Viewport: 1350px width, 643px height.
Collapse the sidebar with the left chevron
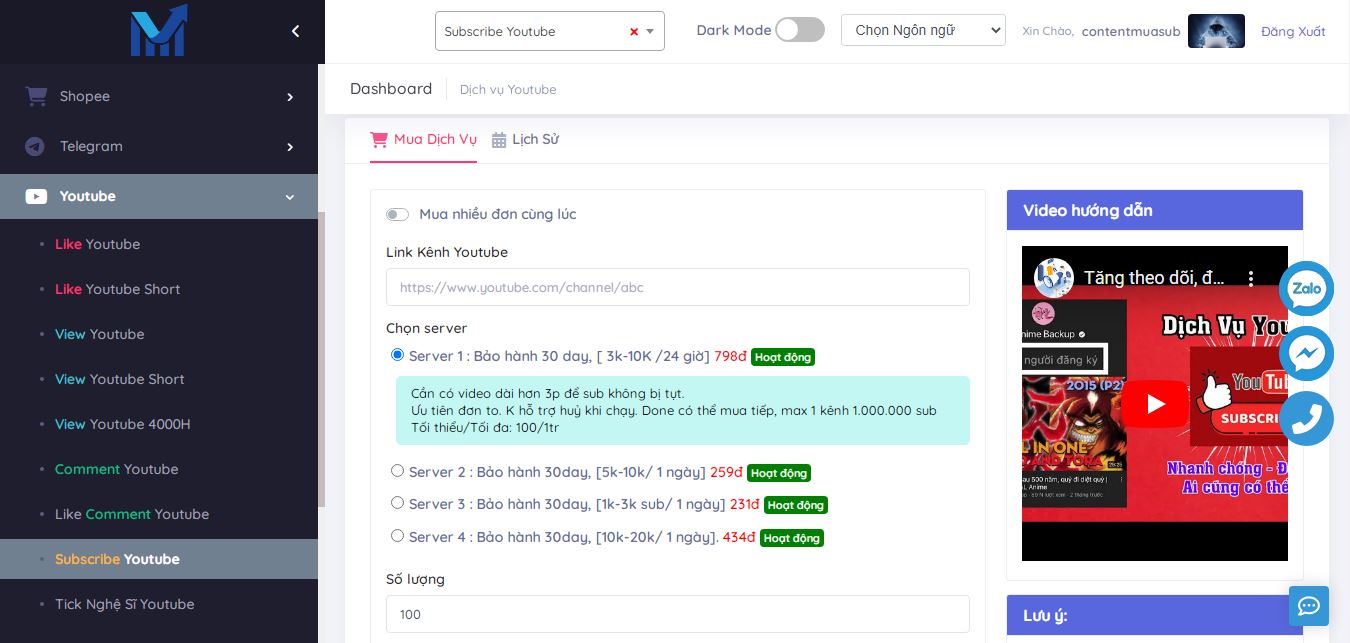[295, 31]
